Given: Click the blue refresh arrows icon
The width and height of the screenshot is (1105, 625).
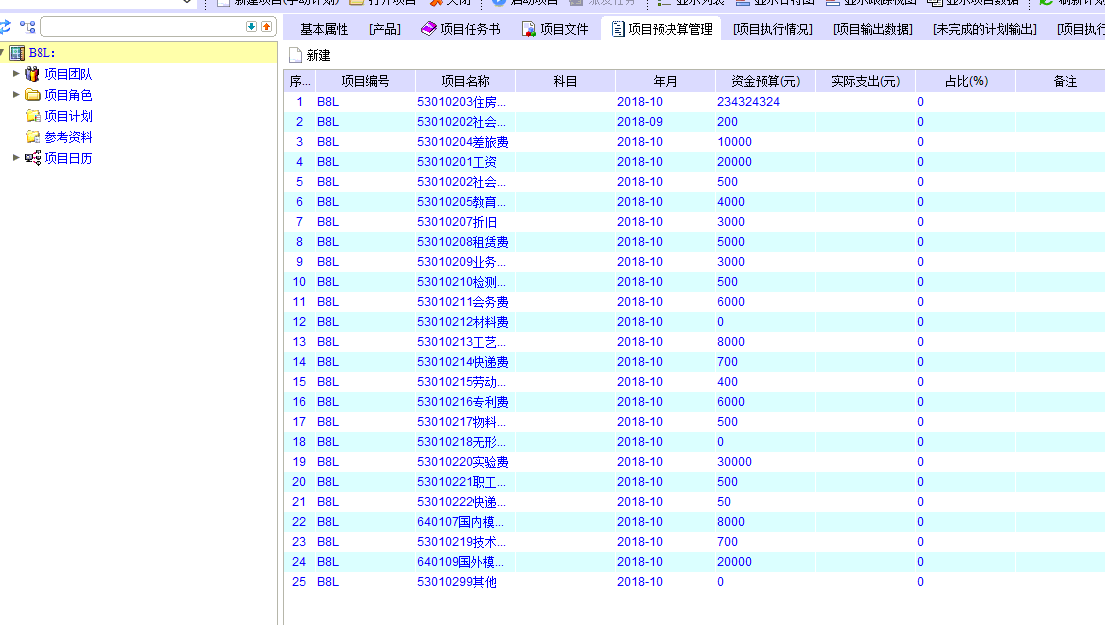Looking at the screenshot, I should [5, 27].
